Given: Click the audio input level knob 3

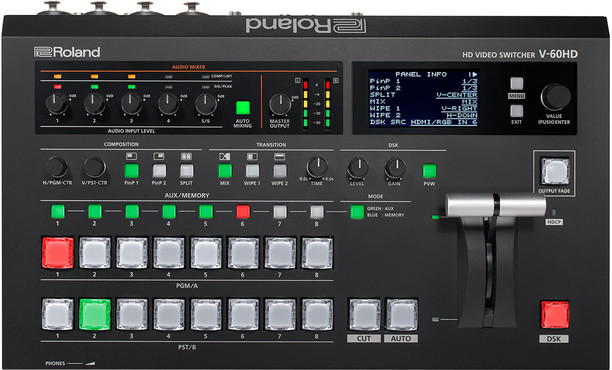Looking at the screenshot, I should coord(132,104).
